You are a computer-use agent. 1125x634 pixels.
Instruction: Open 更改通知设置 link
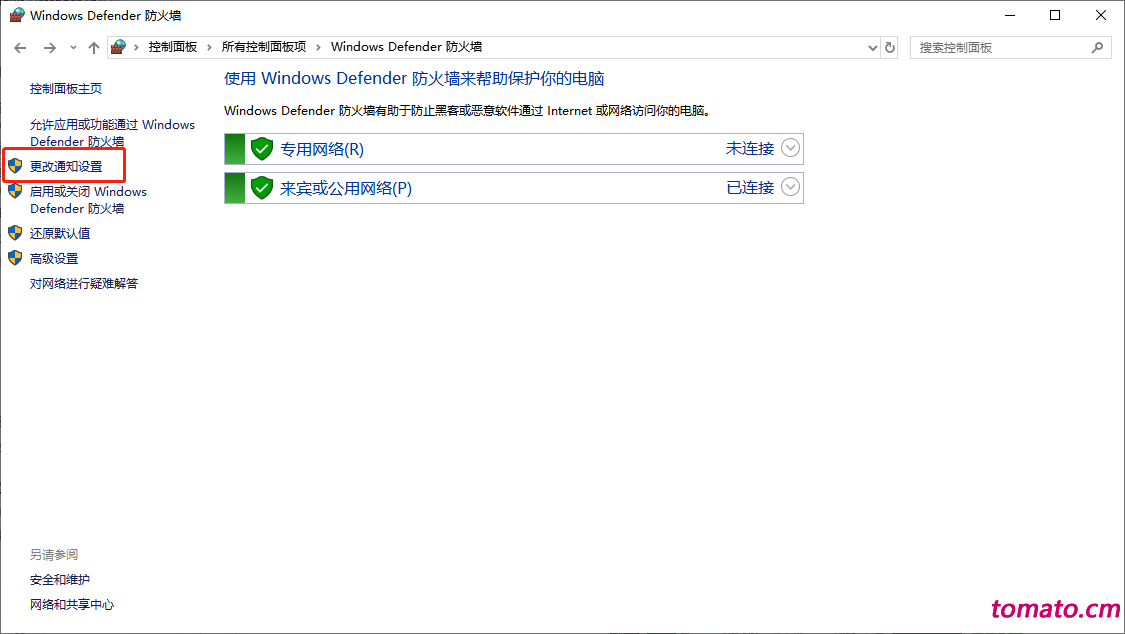[x=66, y=166]
